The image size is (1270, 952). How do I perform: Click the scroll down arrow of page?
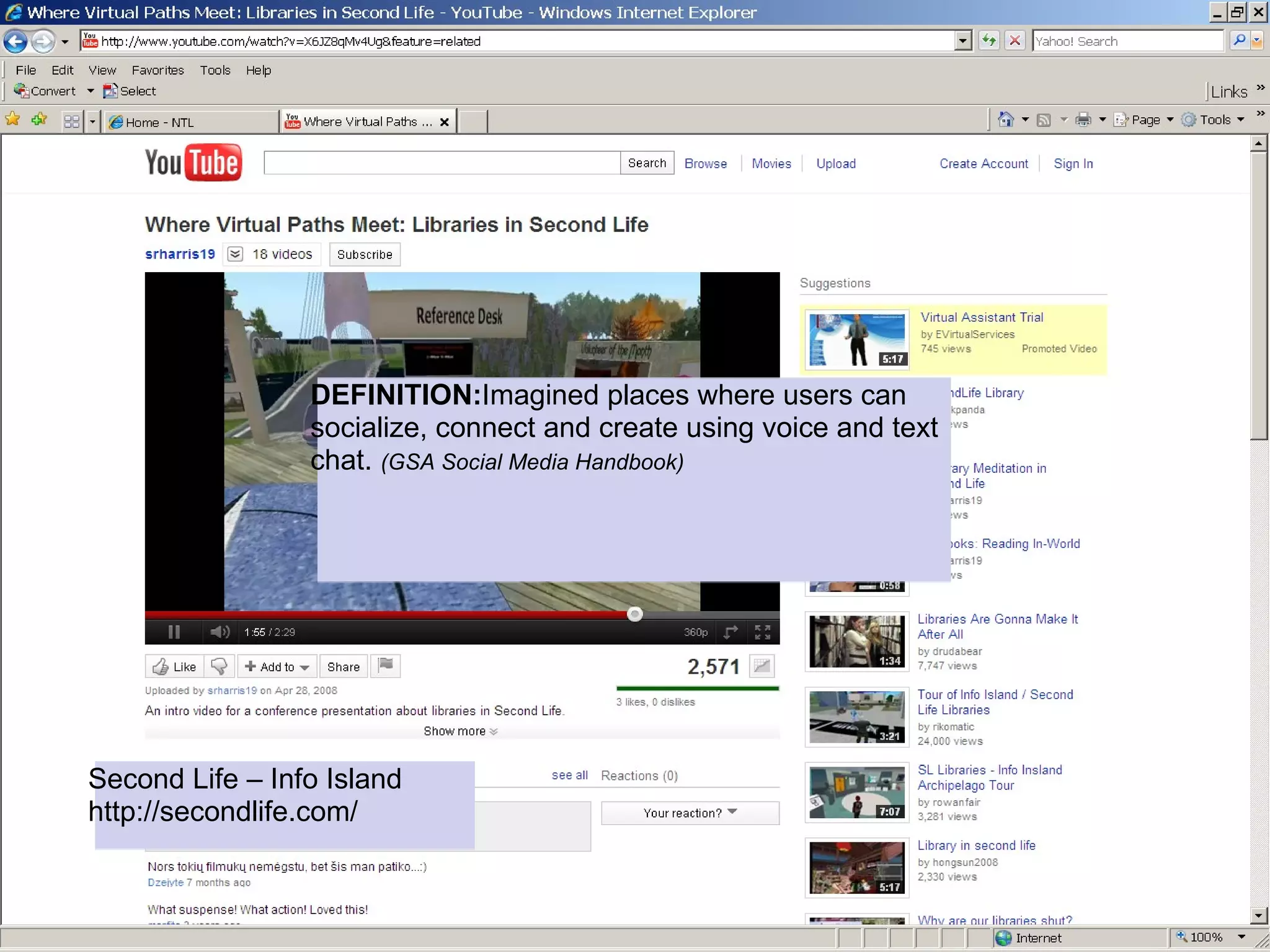1258,915
